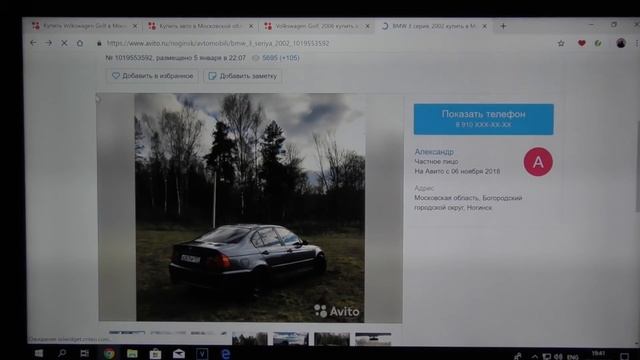
Task: Show hidden tray icons chevron
Action: pyautogui.click(x=535, y=356)
